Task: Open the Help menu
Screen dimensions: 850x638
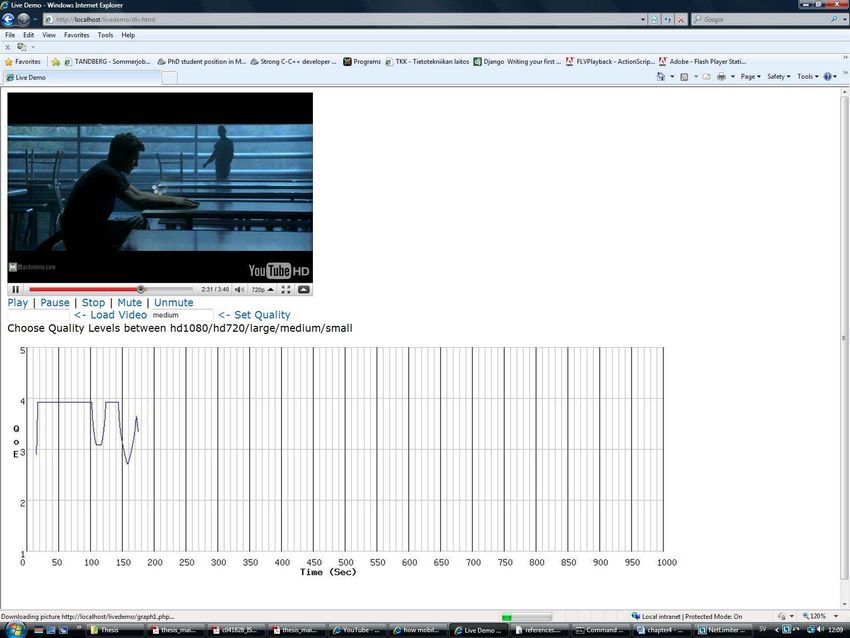Action: pos(128,35)
